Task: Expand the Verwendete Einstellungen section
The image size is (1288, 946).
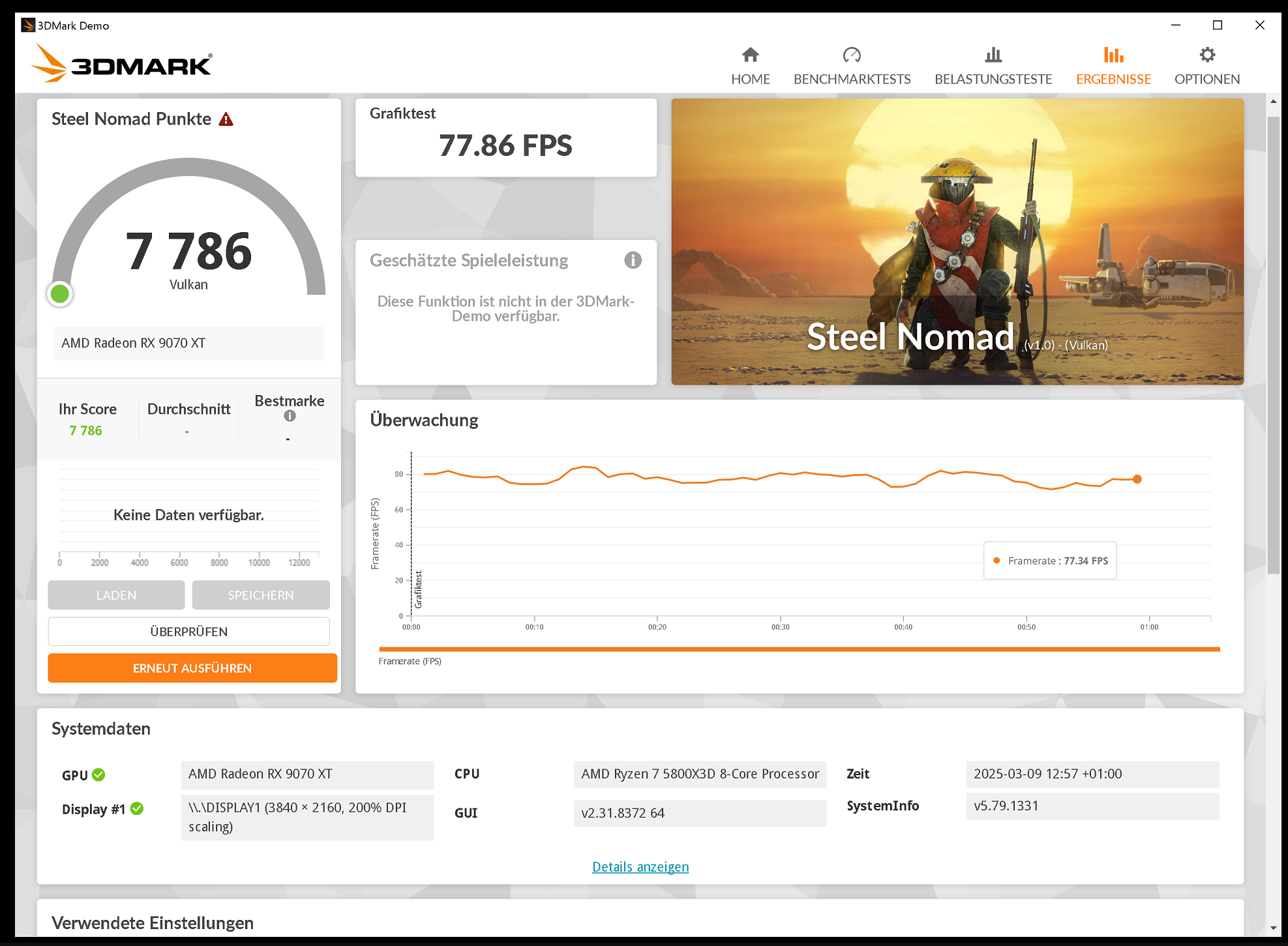Action: [x=153, y=923]
